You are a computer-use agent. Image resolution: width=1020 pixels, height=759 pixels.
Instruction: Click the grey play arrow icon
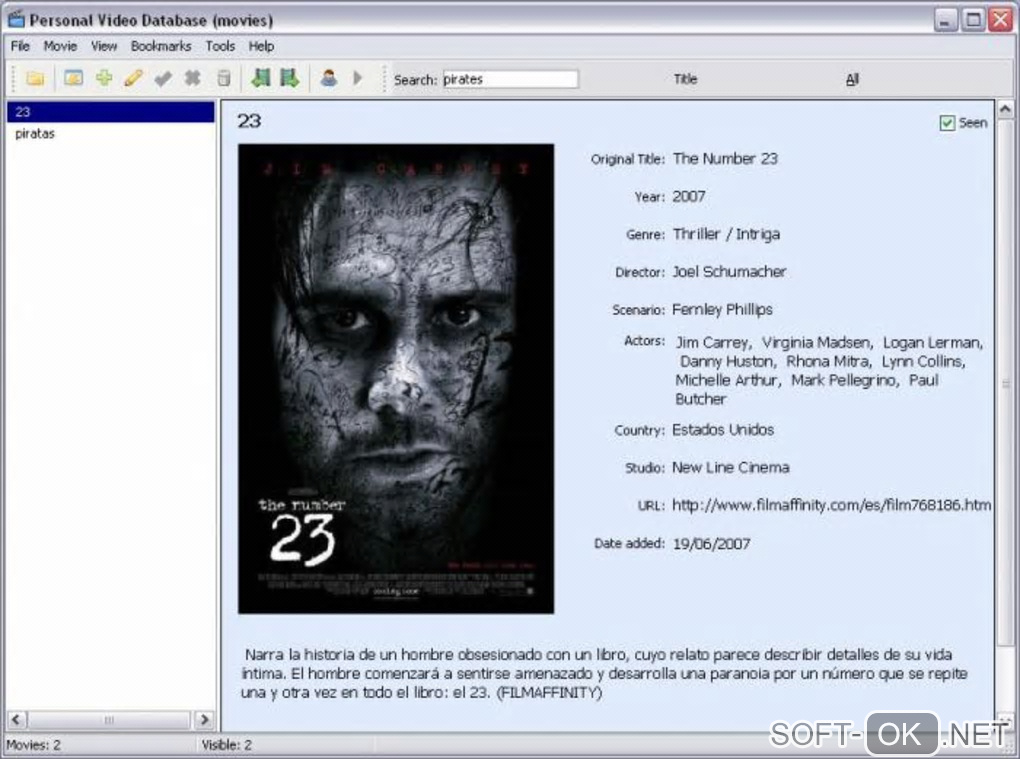358,79
